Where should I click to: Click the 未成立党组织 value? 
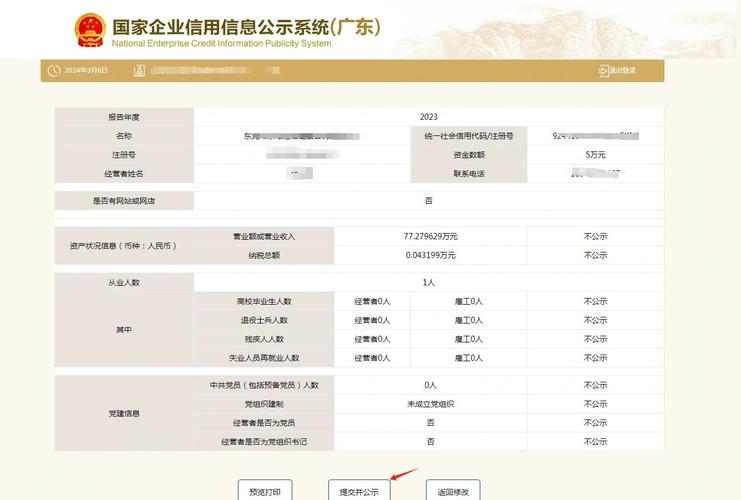click(431, 404)
